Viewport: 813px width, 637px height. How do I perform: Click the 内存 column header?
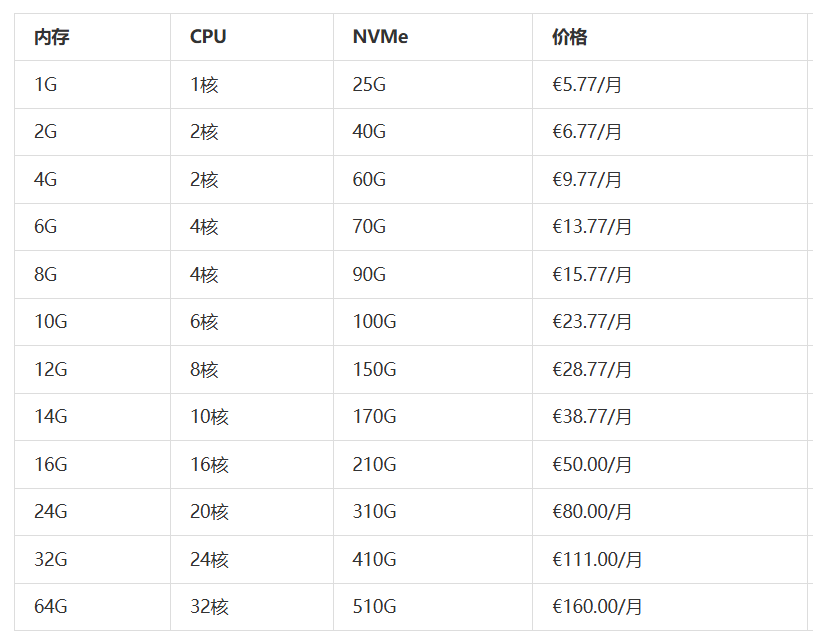(51, 37)
